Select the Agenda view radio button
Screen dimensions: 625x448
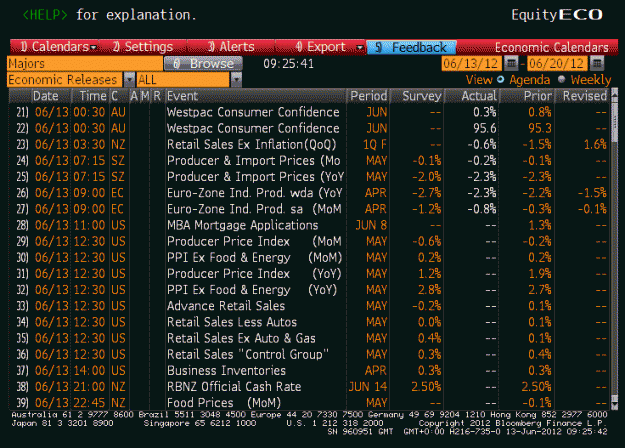500,79
